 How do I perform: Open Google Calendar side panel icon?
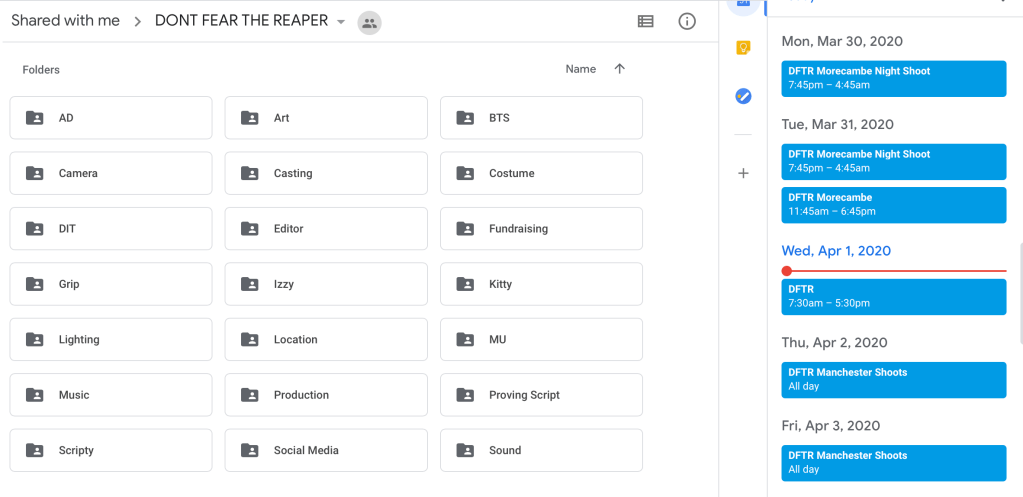(x=743, y=5)
